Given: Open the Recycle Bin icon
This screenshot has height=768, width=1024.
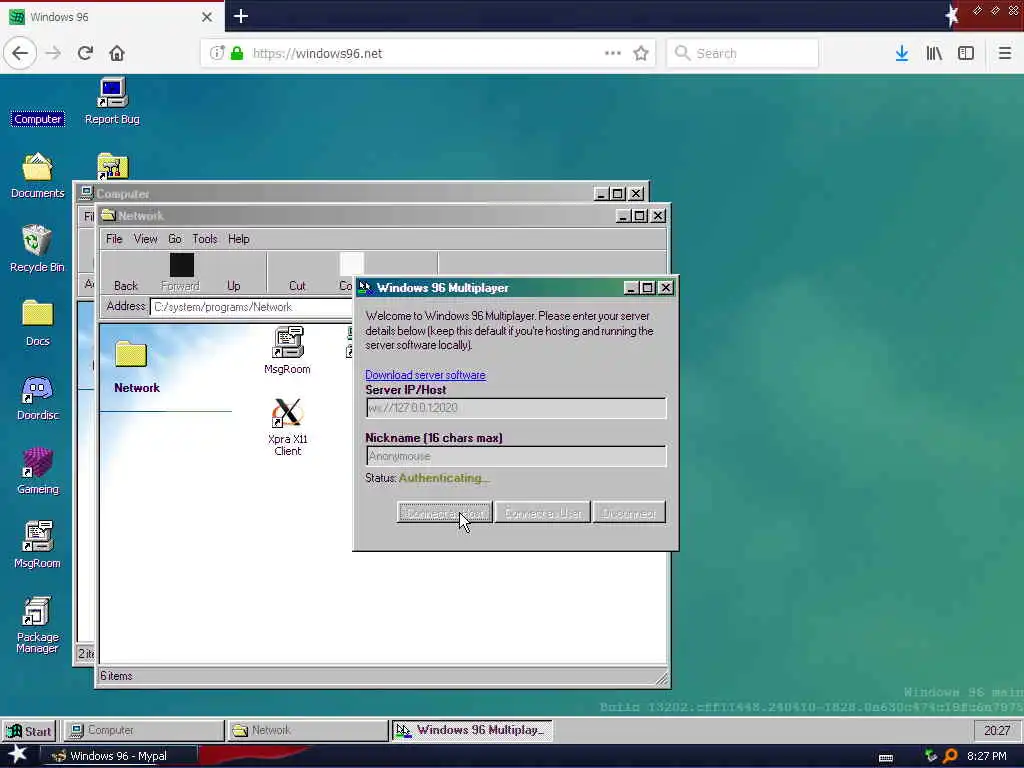Looking at the screenshot, I should (x=37, y=249).
